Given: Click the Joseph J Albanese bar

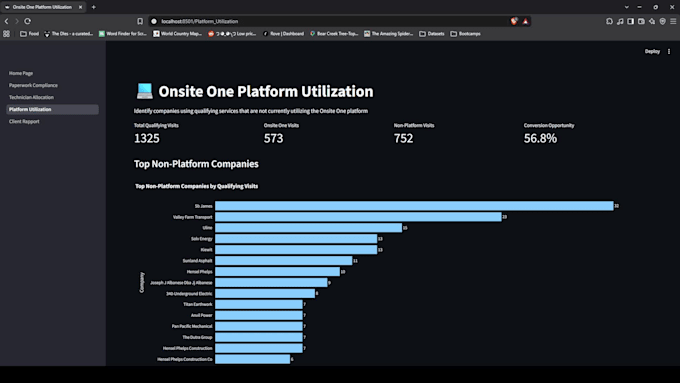Looking at the screenshot, I should pos(271,283).
